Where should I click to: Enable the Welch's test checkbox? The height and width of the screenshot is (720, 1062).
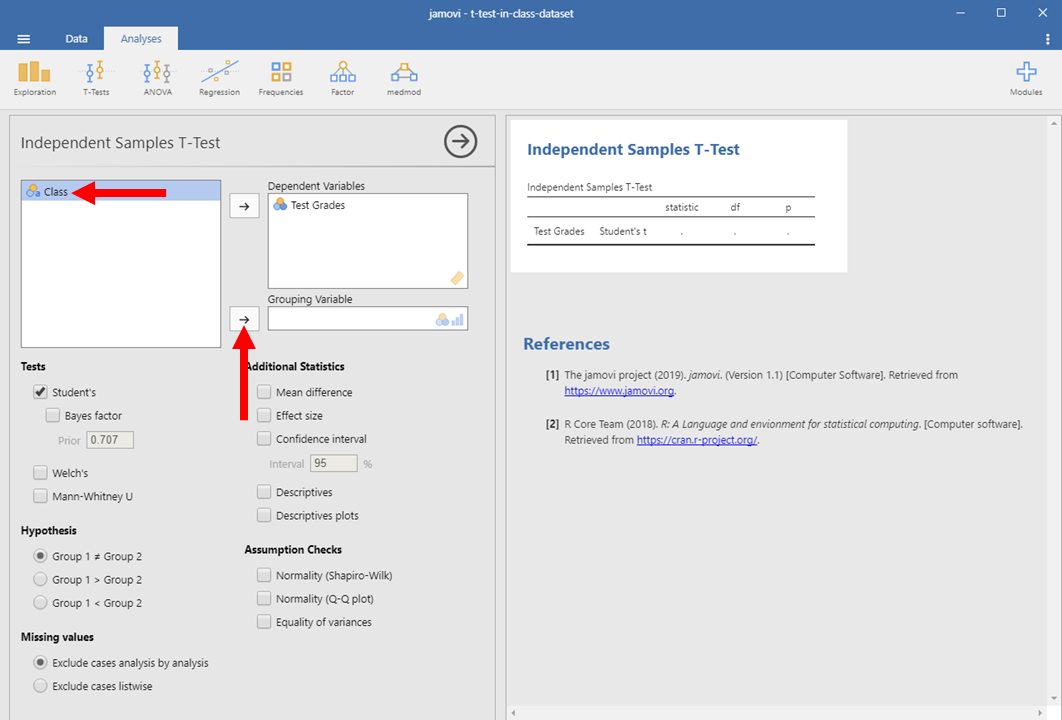point(41,473)
